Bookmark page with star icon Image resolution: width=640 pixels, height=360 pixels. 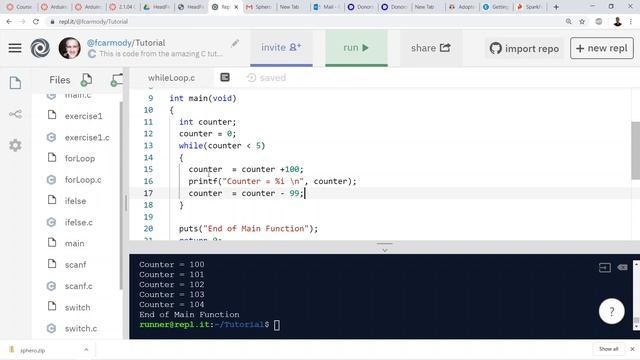[582, 22]
